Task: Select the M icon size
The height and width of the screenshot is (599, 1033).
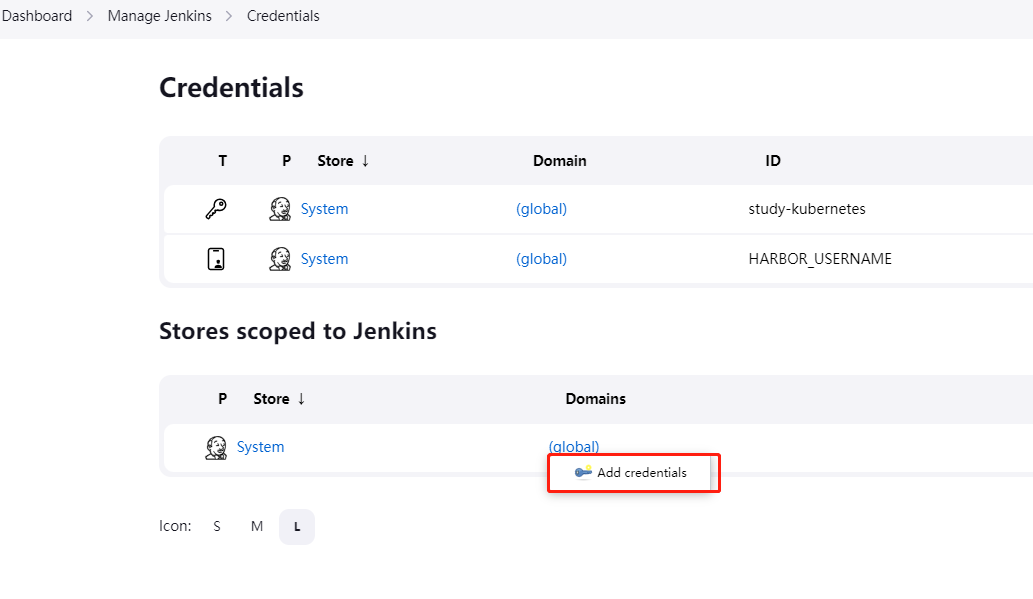Action: click(256, 525)
